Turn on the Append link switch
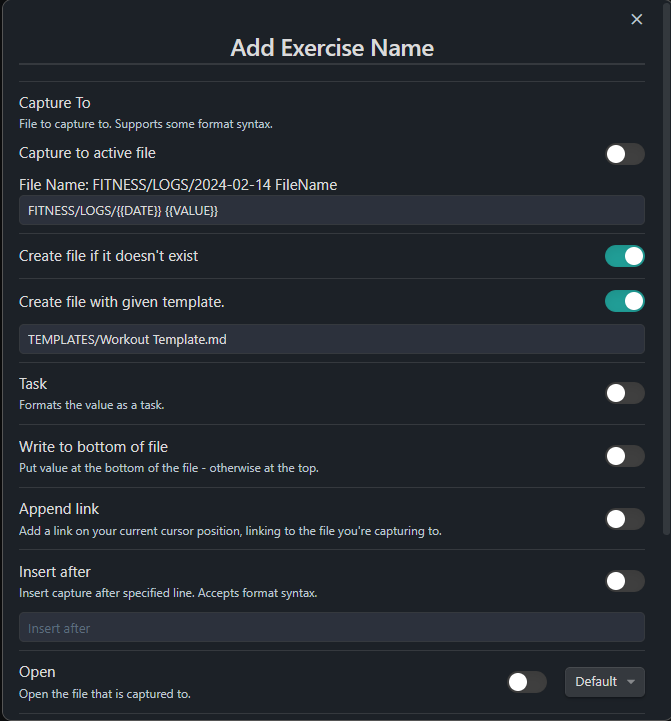The height and width of the screenshot is (721, 671). [624, 518]
